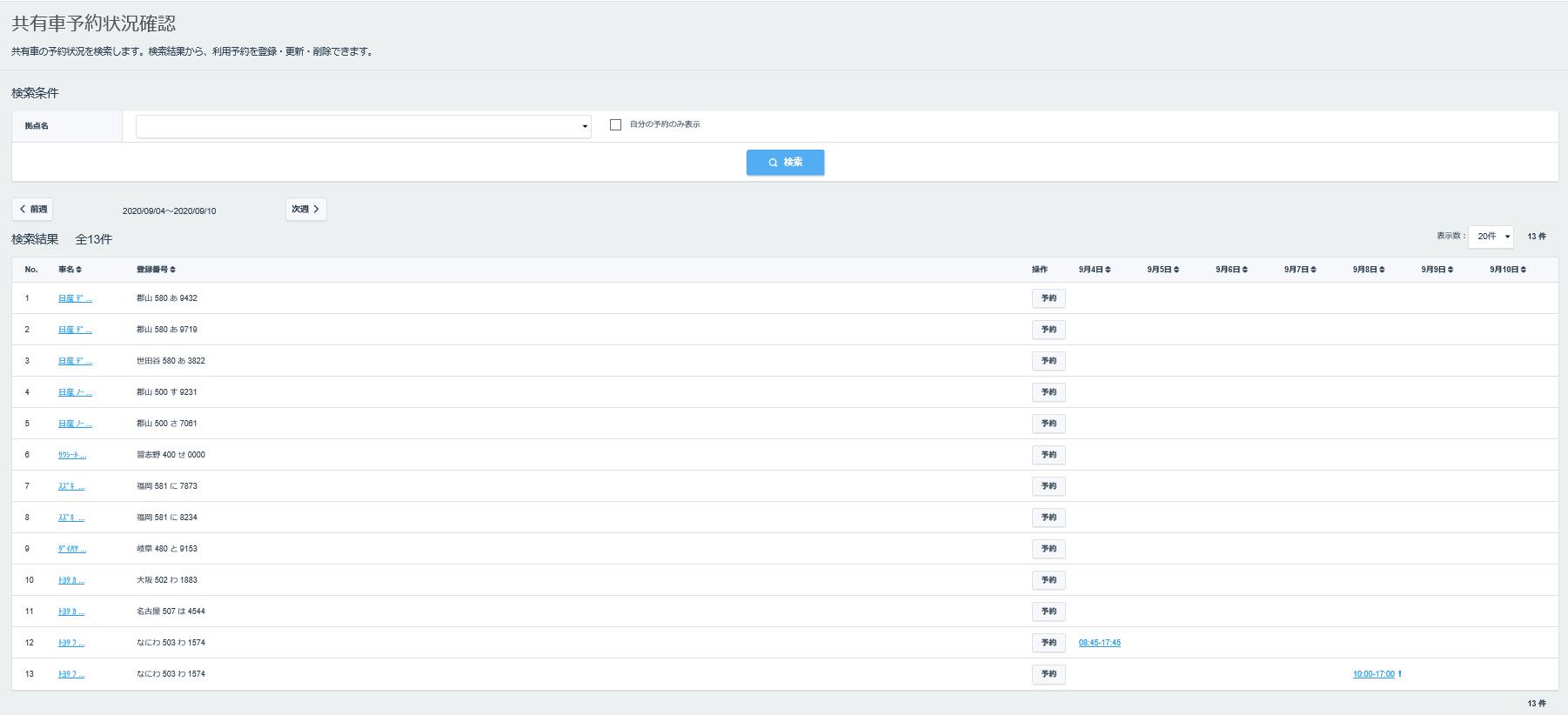Open the 08:45-17:45 reservation link
This screenshot has height=715, width=1568.
pos(1100,643)
